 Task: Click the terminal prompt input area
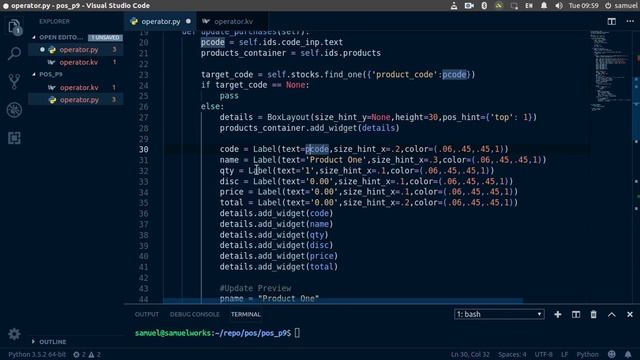pos(297,333)
